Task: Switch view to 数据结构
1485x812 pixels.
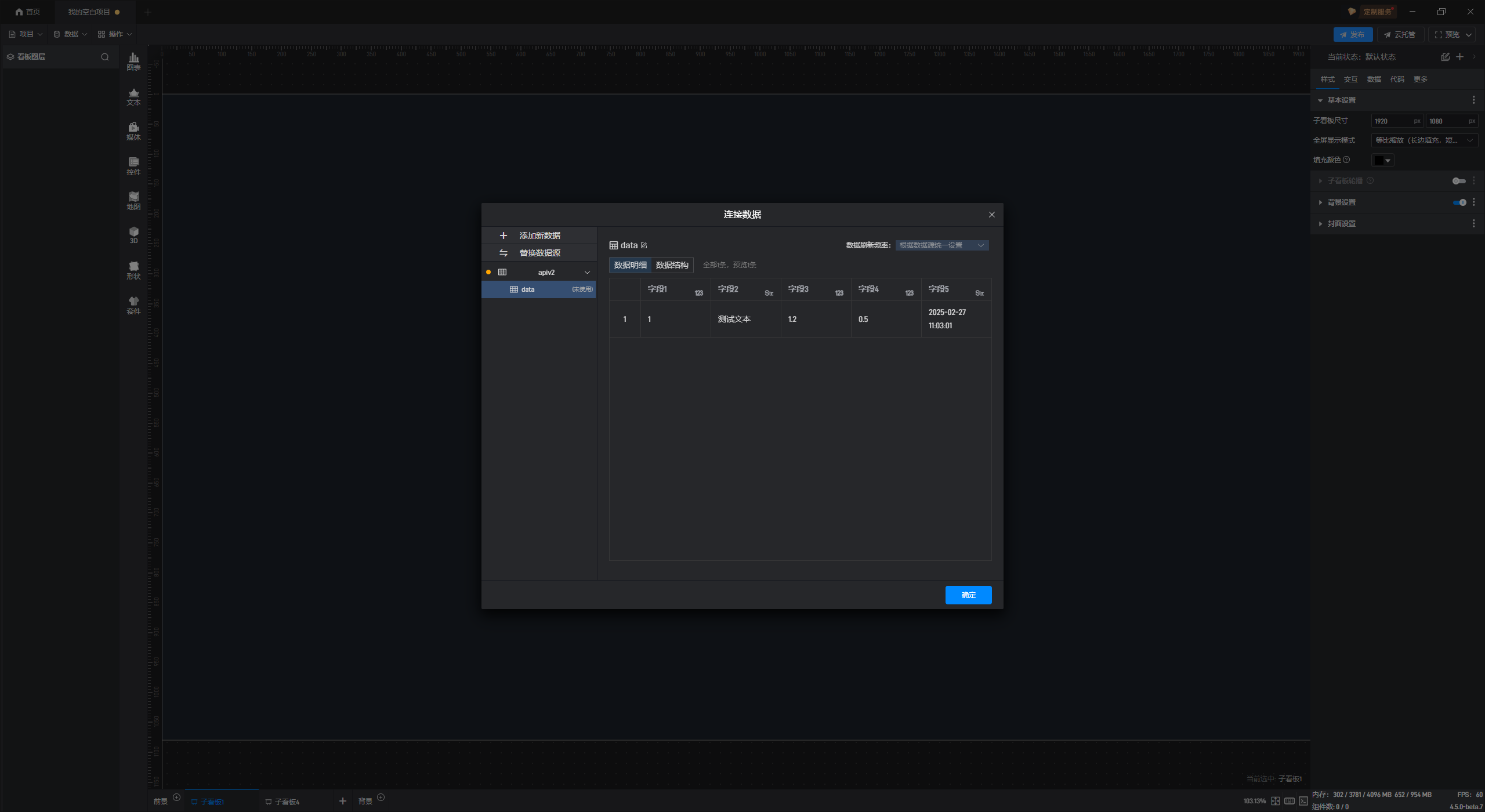Action: pyautogui.click(x=672, y=265)
